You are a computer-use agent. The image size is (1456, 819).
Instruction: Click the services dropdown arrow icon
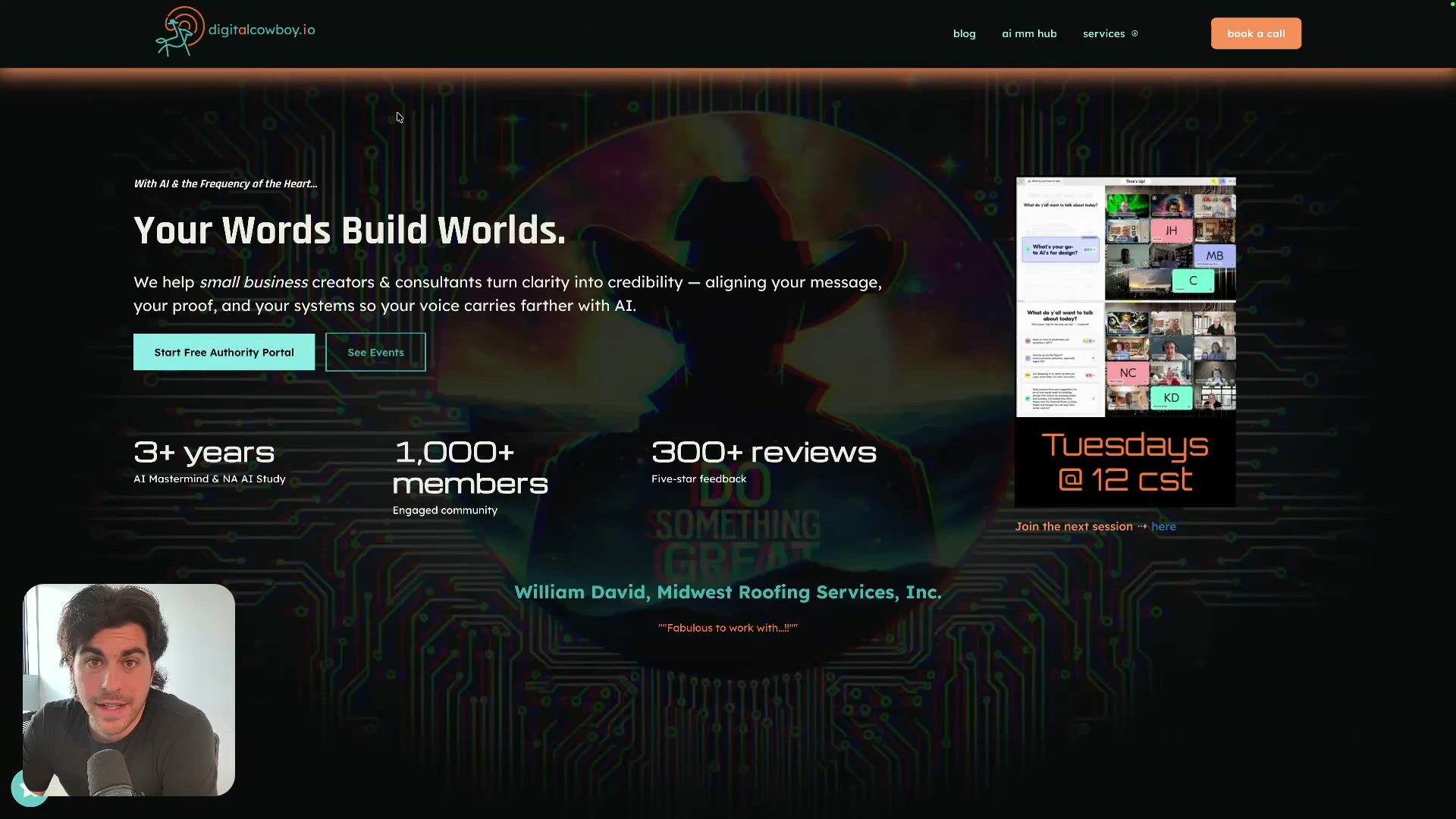coord(1134,33)
